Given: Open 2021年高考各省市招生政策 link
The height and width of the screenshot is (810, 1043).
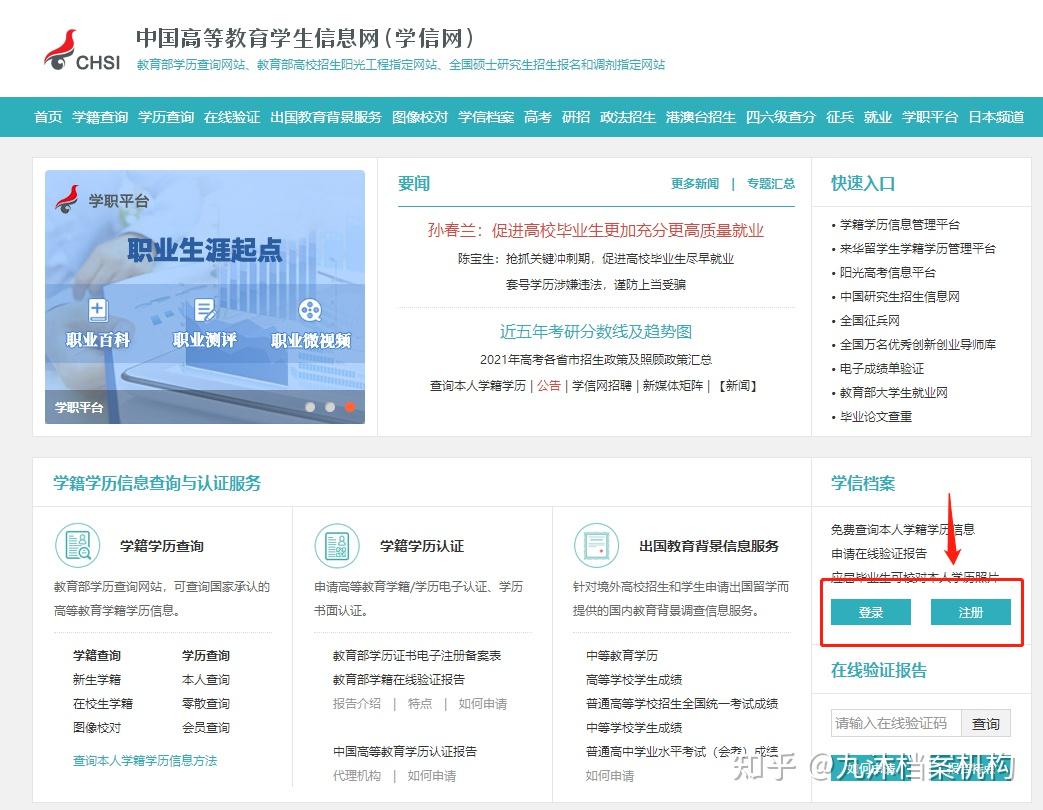Looking at the screenshot, I should pos(596,360).
